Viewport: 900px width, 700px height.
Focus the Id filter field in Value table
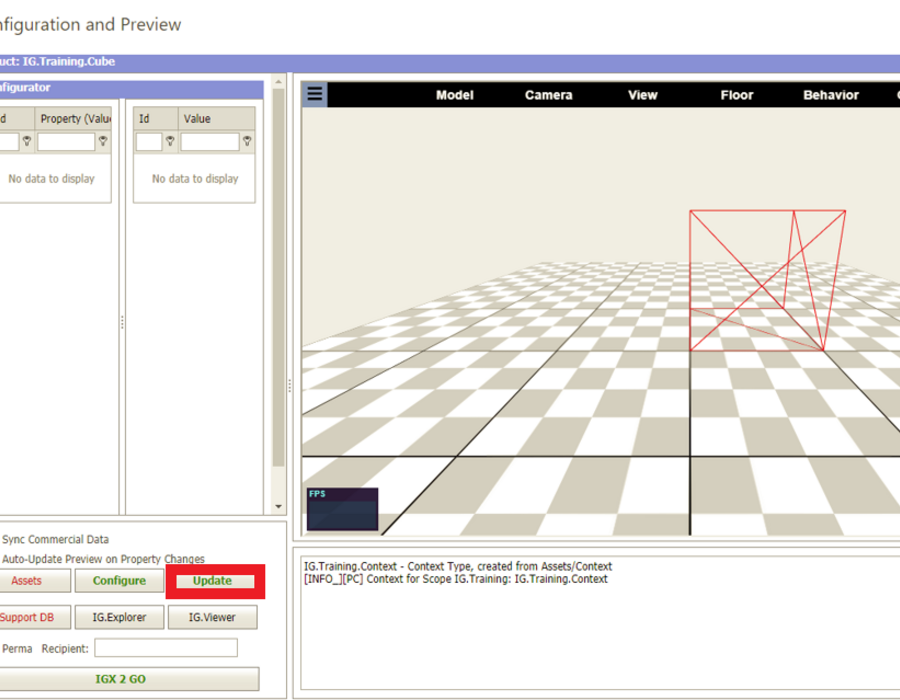click(x=149, y=142)
